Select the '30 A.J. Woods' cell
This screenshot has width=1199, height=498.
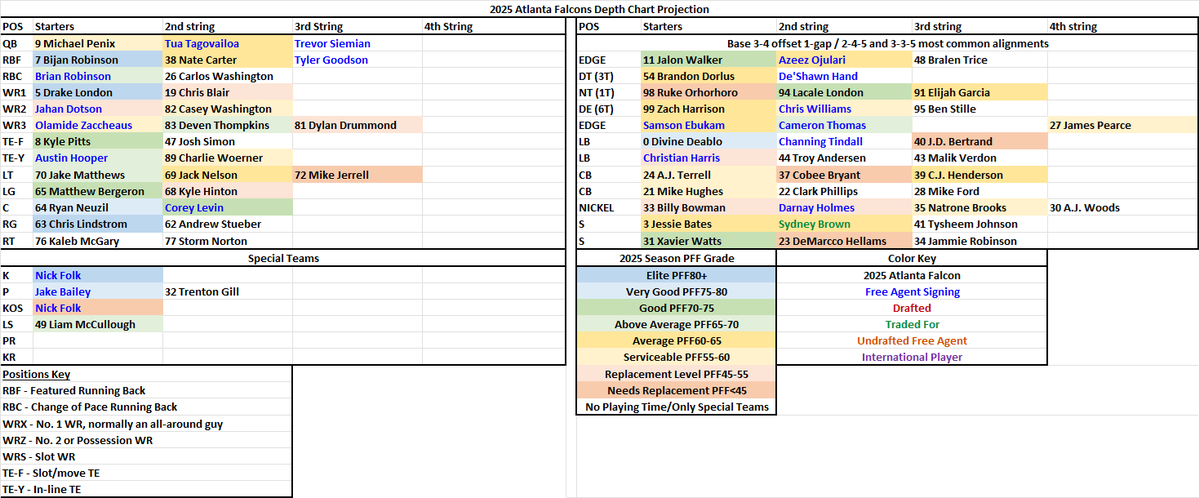tap(1123, 207)
